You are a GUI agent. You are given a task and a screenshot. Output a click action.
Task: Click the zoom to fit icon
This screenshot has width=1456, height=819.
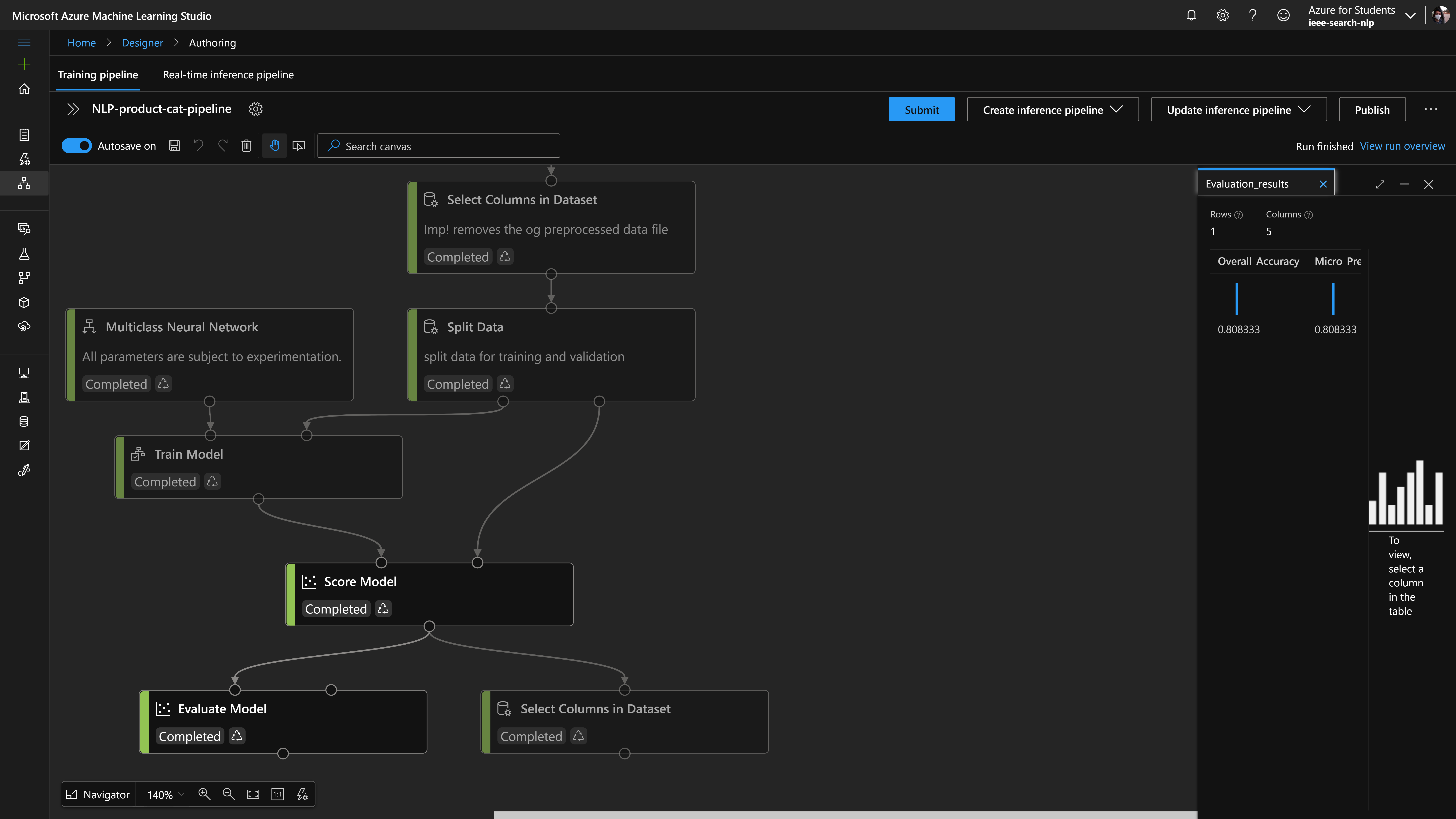[x=253, y=794]
